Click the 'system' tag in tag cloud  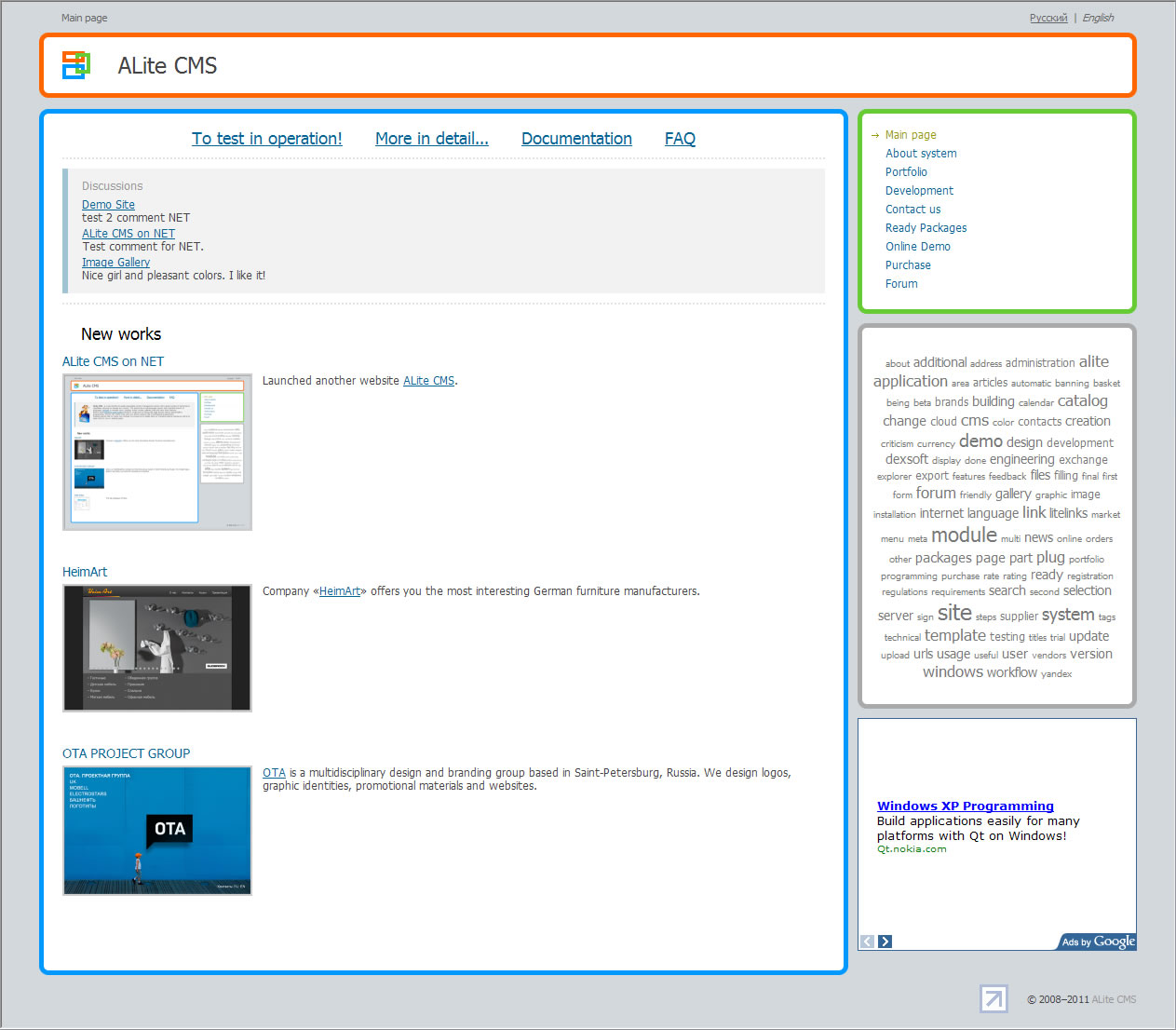(1068, 615)
